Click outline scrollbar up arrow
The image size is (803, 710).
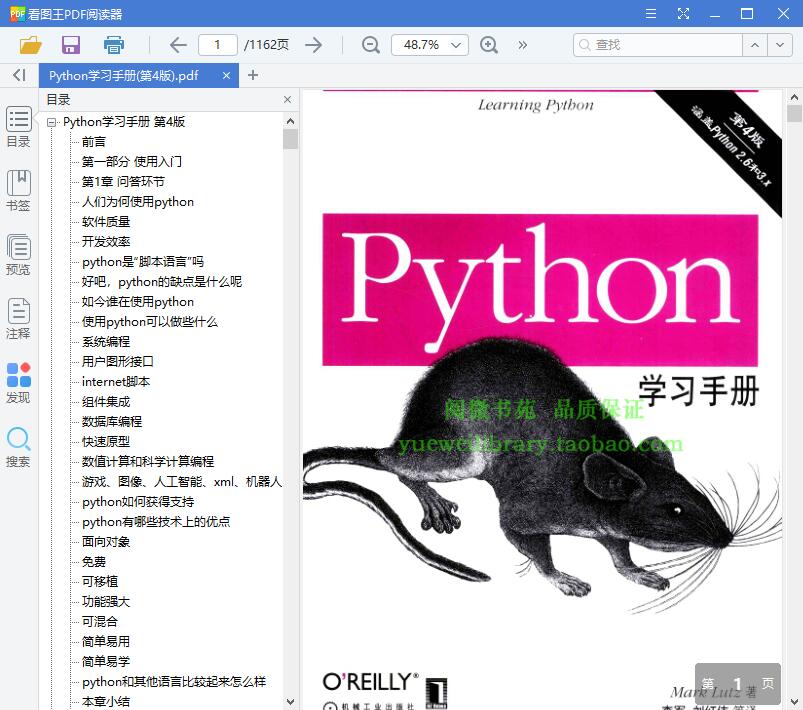point(290,121)
